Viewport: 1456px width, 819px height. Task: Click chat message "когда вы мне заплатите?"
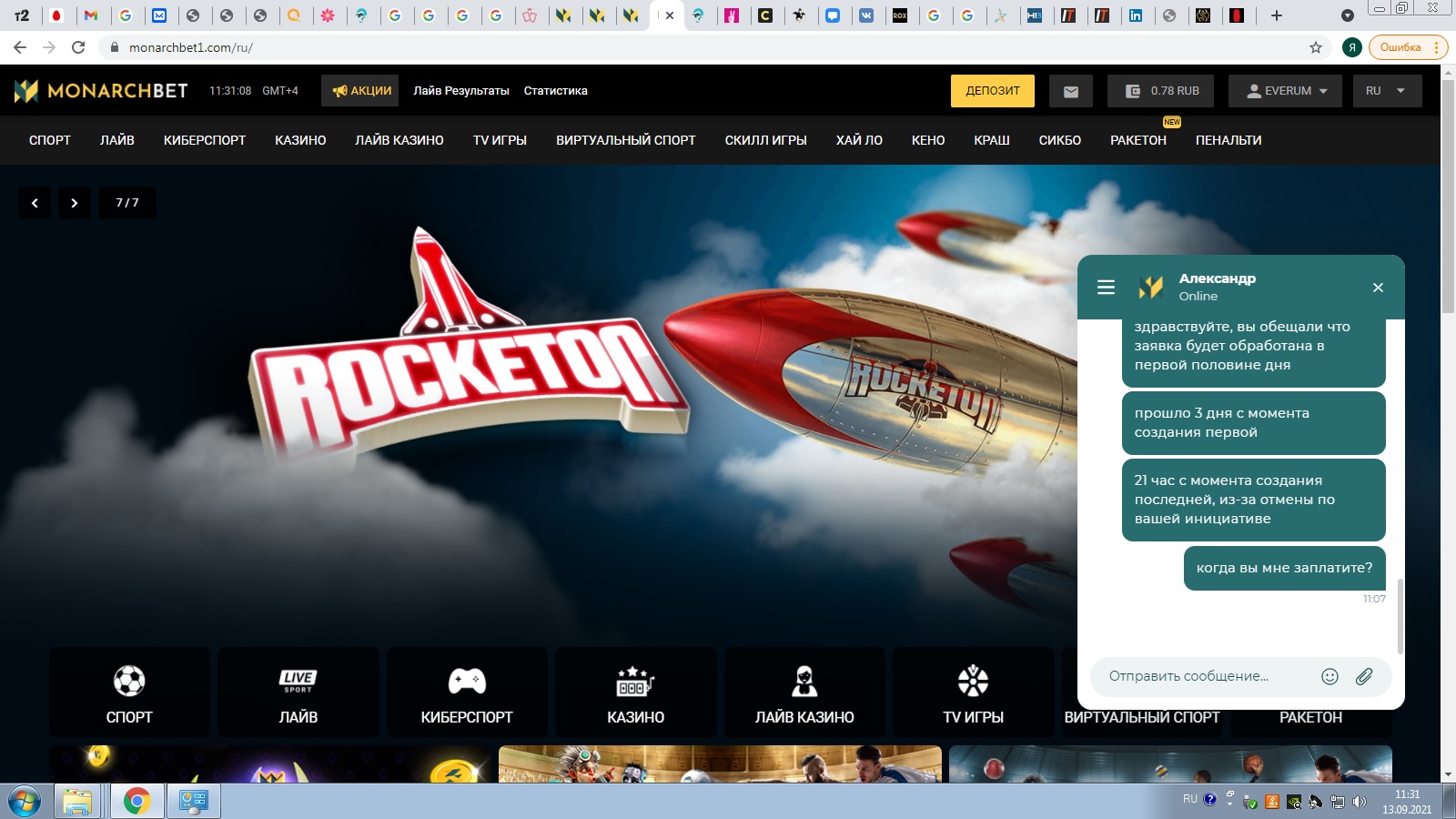pyautogui.click(x=1285, y=568)
